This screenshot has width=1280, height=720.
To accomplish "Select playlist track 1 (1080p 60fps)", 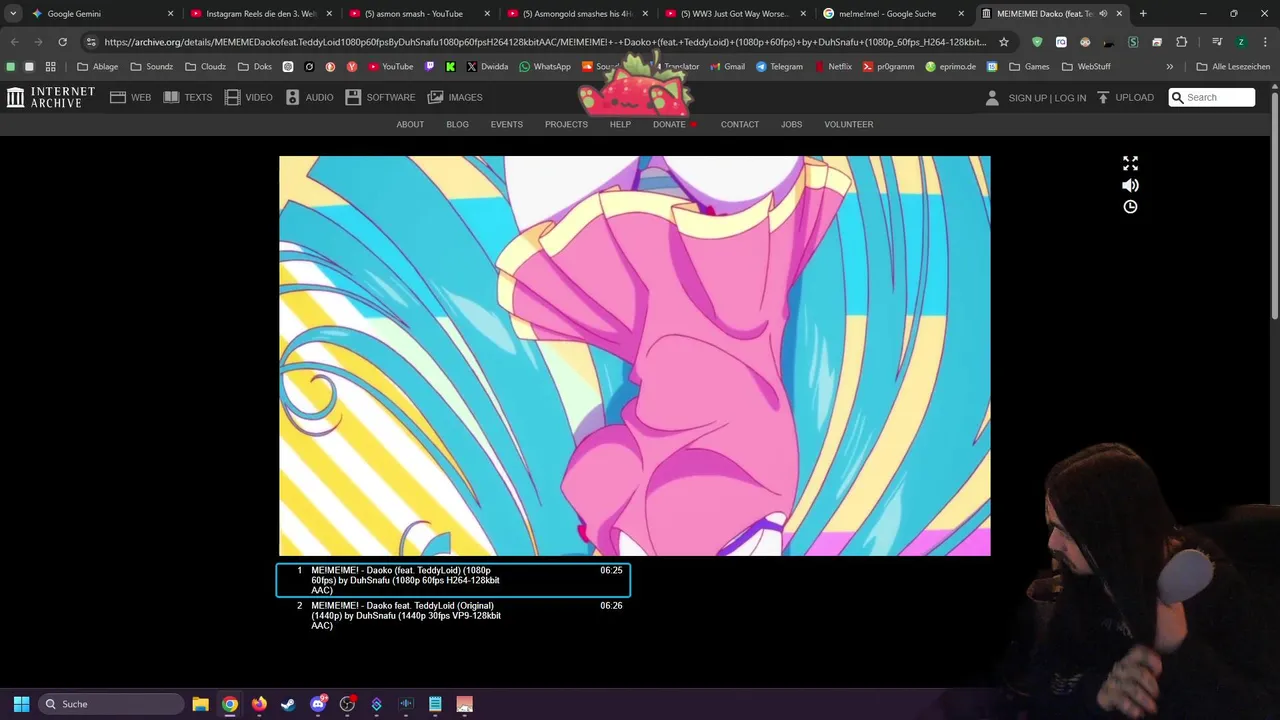I will tap(453, 580).
